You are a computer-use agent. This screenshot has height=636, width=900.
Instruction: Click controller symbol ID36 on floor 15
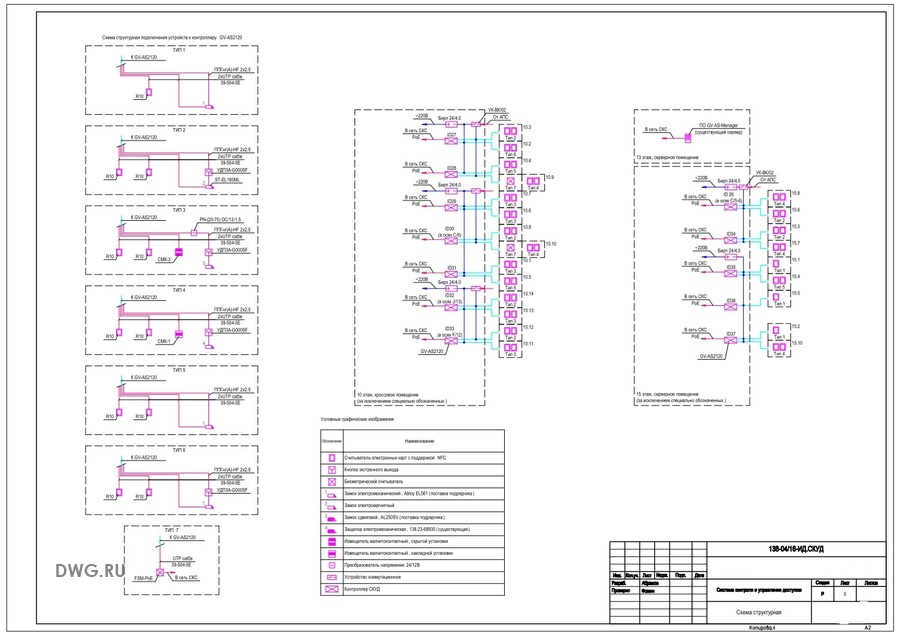(730, 307)
